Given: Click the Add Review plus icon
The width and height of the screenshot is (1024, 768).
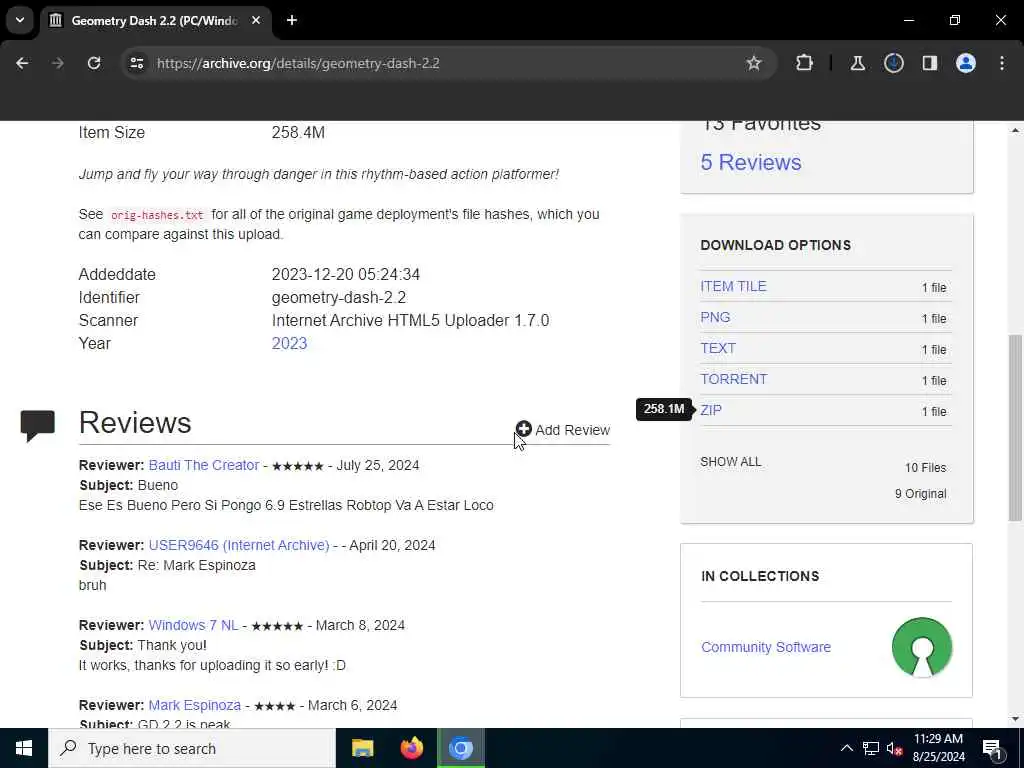Looking at the screenshot, I should pos(523,428).
